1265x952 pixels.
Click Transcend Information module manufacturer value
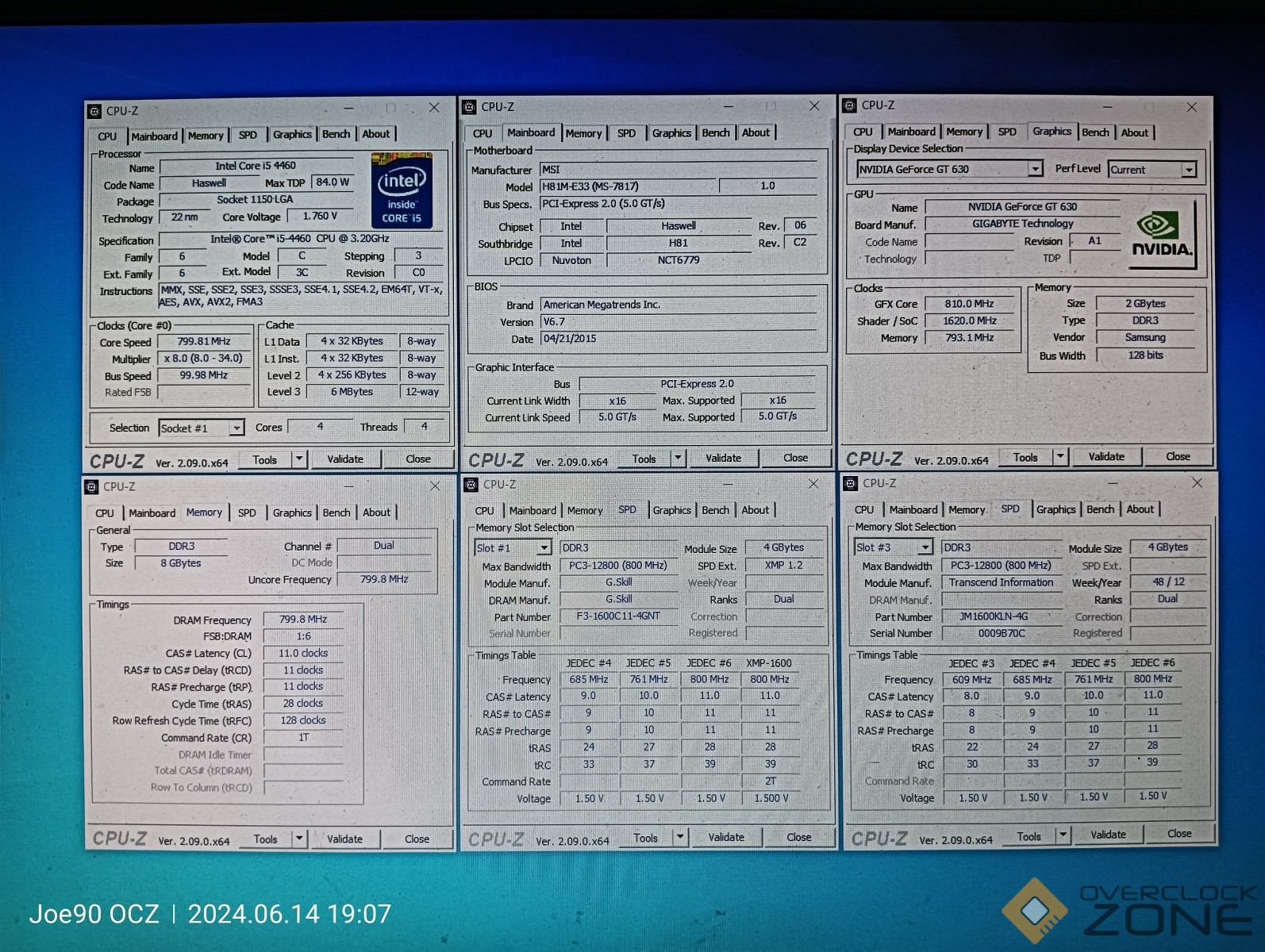1001,582
